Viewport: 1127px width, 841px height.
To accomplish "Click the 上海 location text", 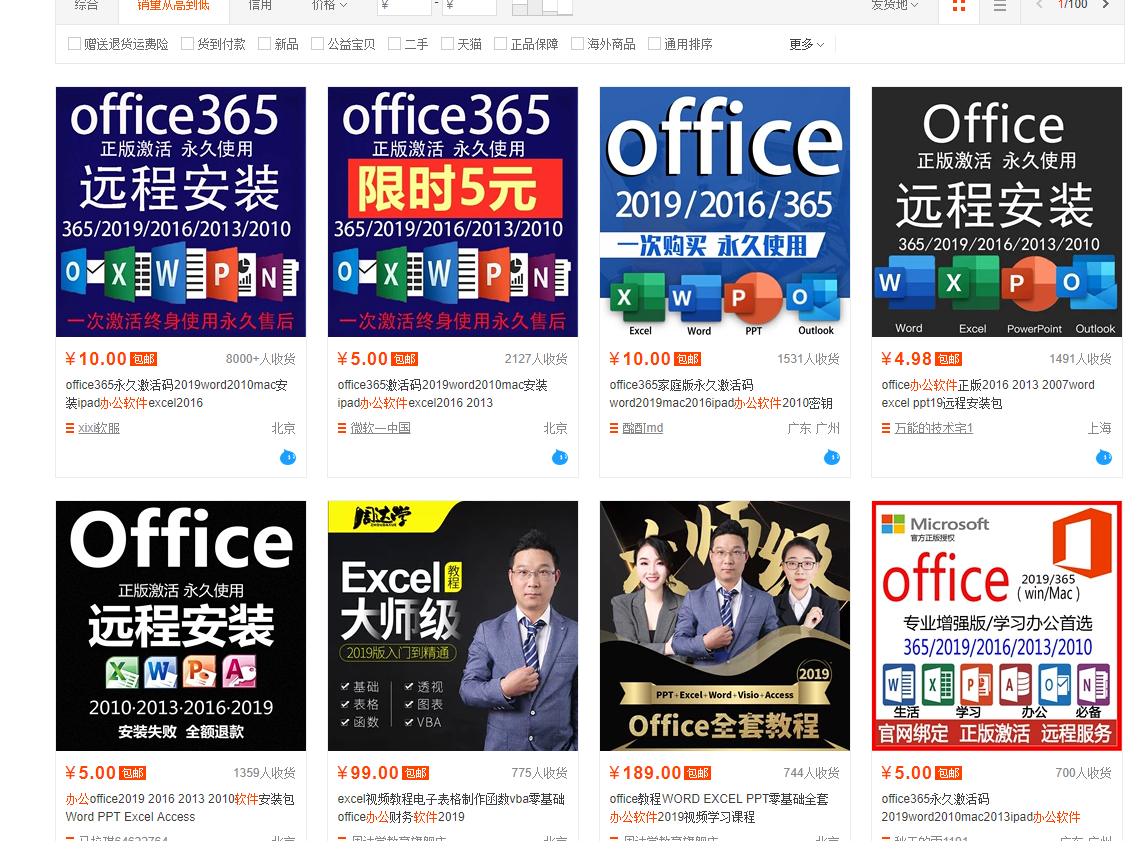I will (x=1100, y=428).
